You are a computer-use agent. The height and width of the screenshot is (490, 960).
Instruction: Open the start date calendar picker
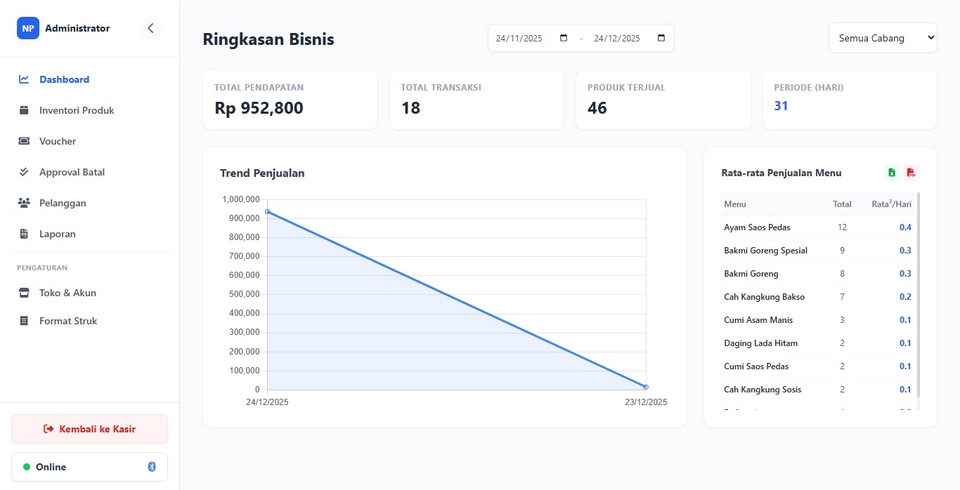(564, 38)
